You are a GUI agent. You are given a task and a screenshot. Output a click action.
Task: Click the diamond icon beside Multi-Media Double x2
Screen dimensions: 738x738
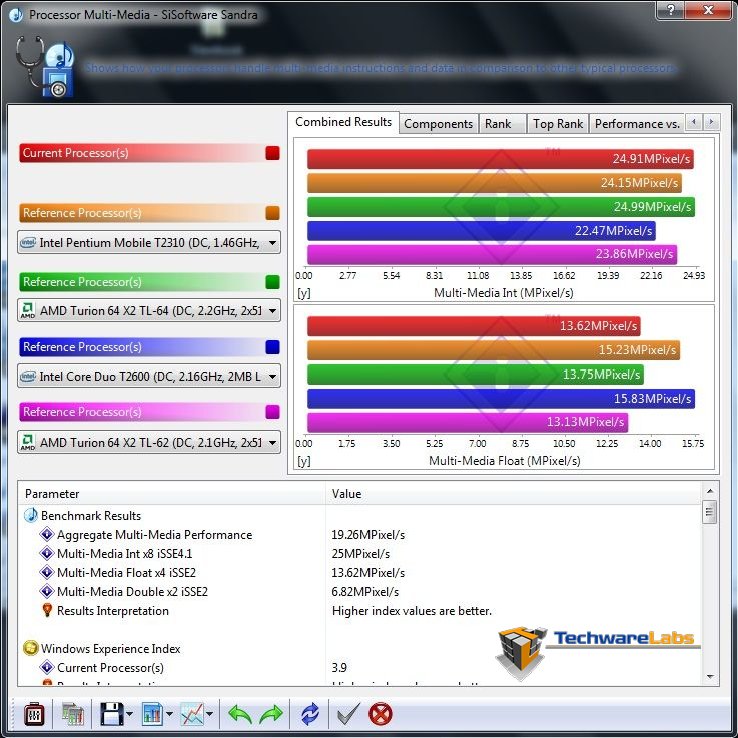(x=47, y=591)
